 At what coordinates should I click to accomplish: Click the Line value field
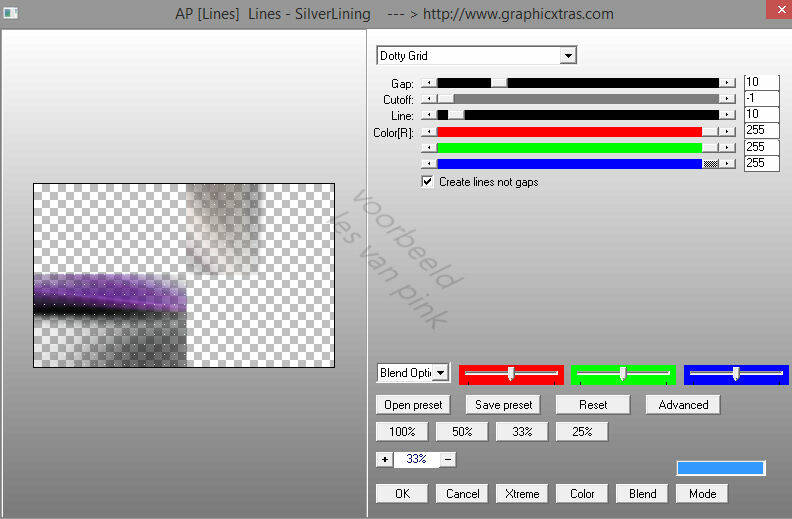click(x=761, y=114)
